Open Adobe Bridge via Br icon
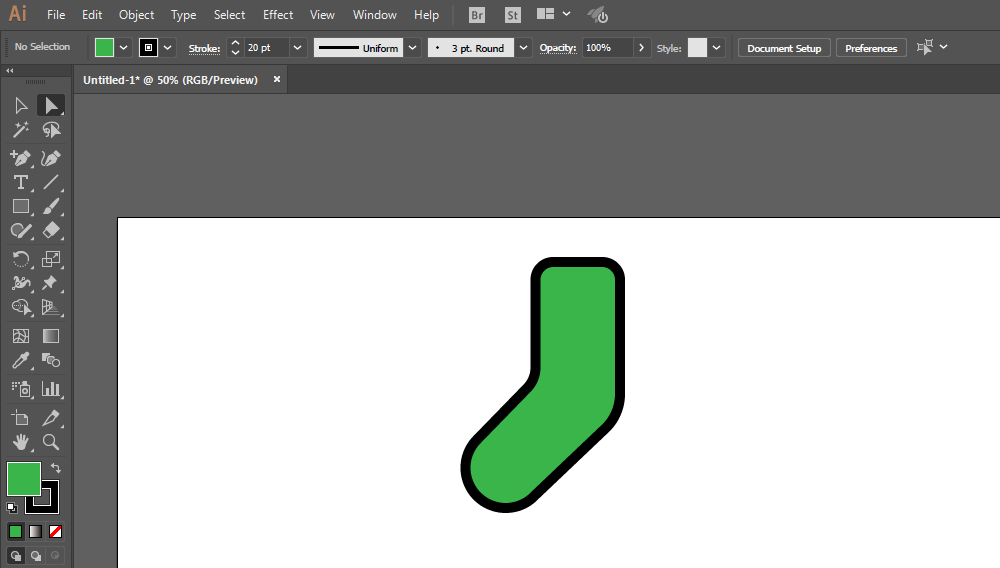This screenshot has height=568, width=1000. [476, 15]
